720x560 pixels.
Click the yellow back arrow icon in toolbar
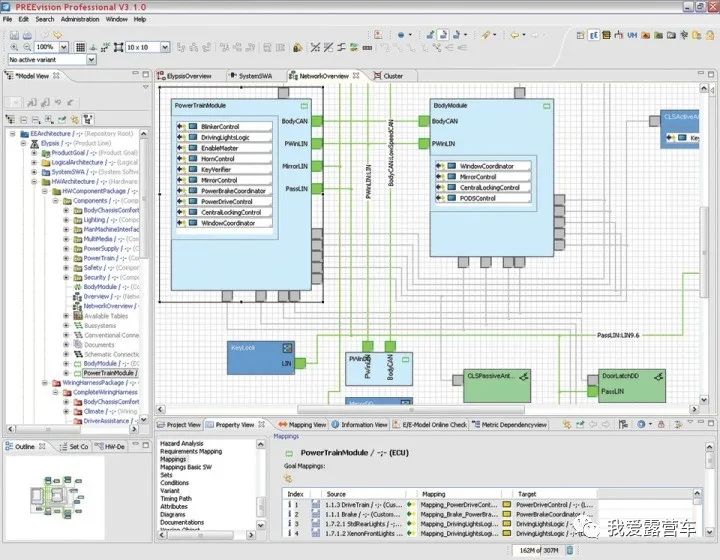pyautogui.click(x=515, y=35)
